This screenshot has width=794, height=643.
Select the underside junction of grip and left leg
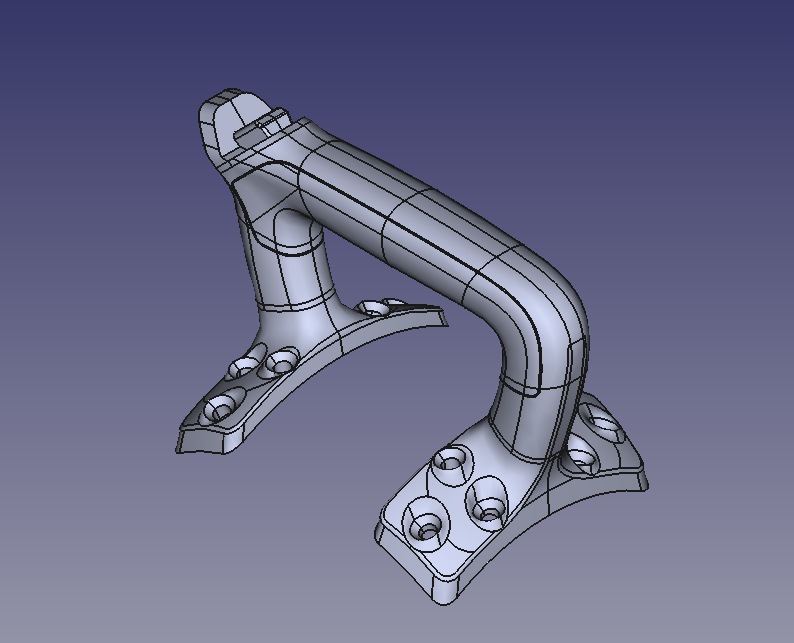coord(300,215)
